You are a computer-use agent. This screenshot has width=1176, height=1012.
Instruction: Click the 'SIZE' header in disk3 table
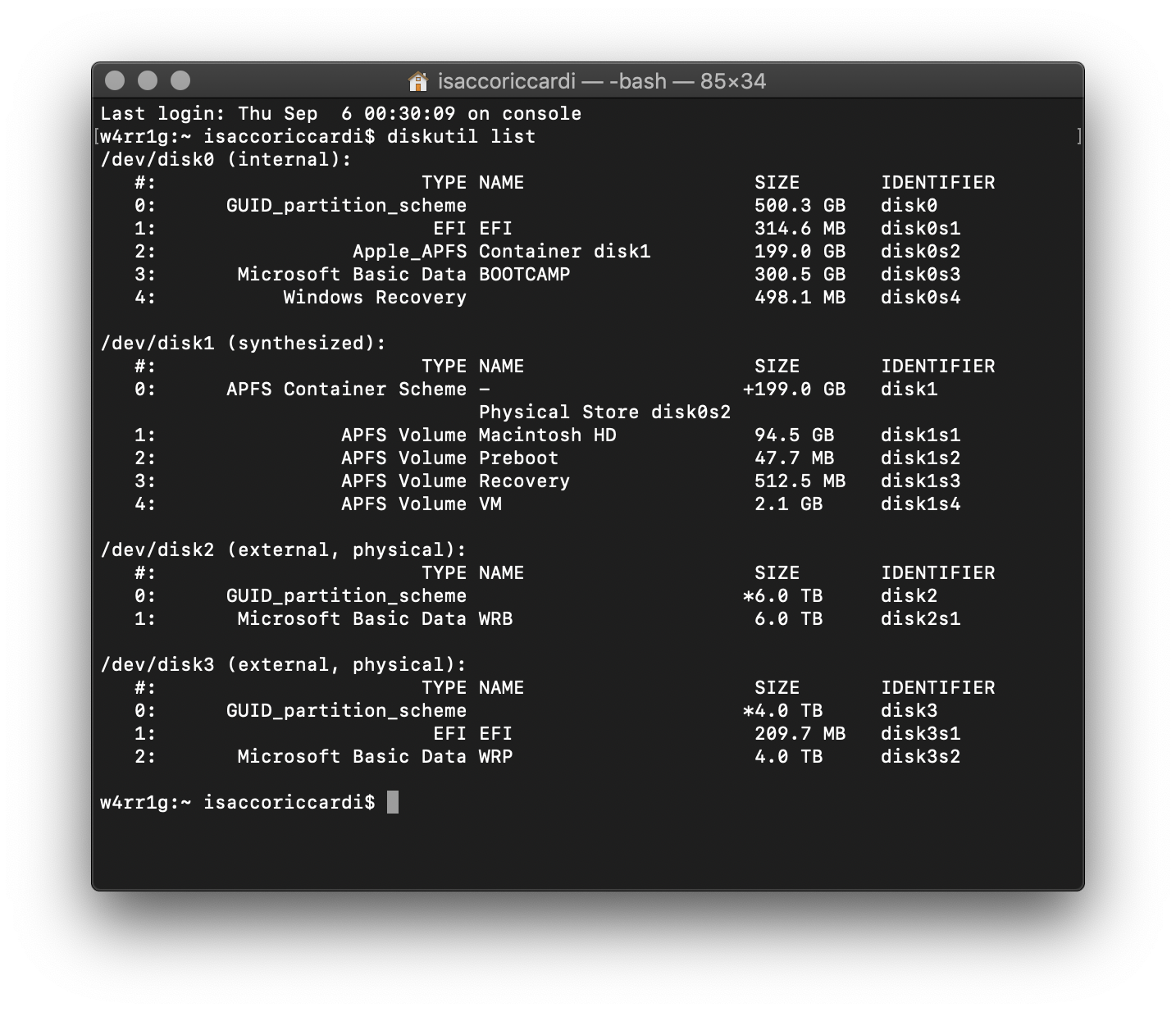click(777, 687)
